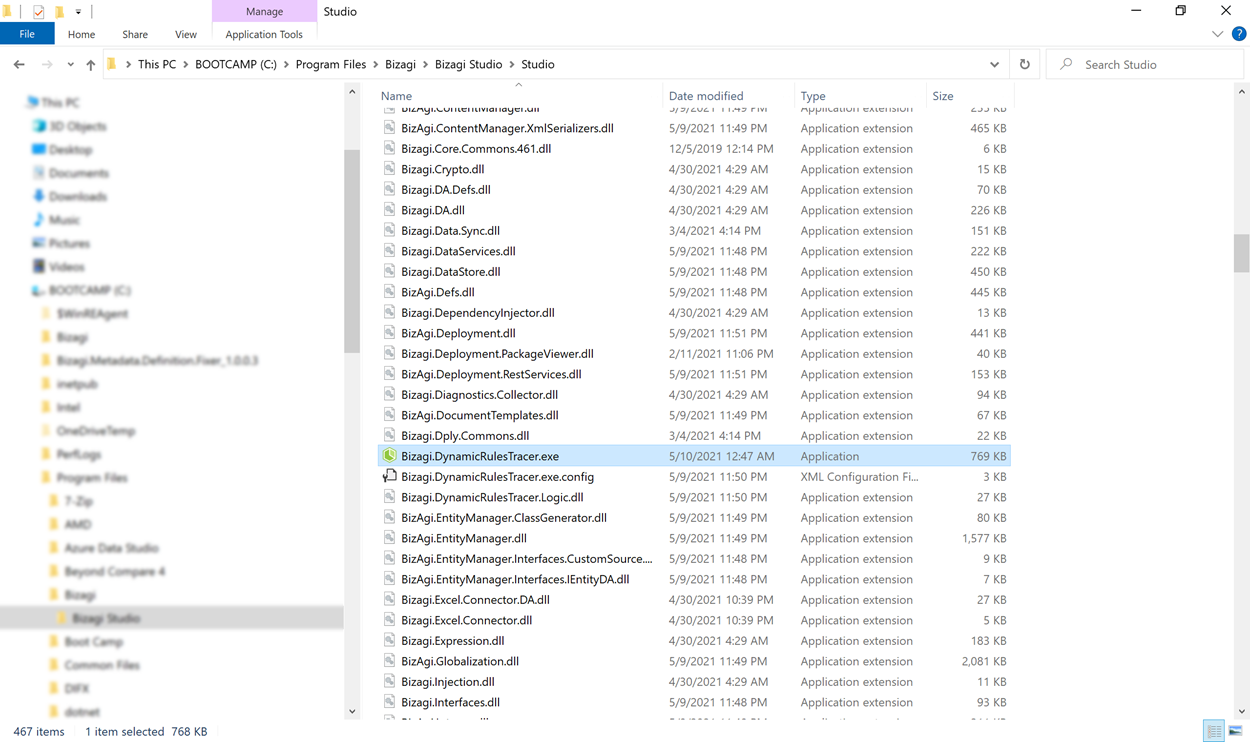Select Bizagi.Interfaces.dll file icon
Screen dimensions: 1250x742
click(390, 702)
